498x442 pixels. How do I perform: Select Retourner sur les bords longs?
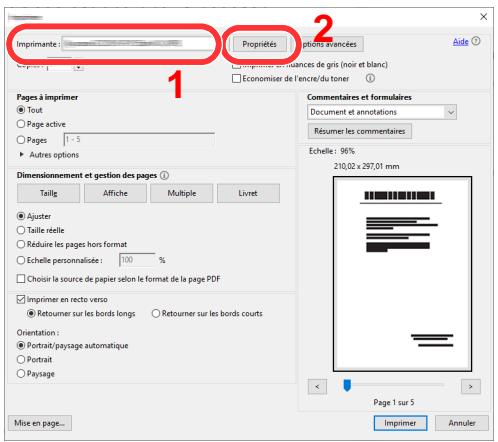[31, 313]
